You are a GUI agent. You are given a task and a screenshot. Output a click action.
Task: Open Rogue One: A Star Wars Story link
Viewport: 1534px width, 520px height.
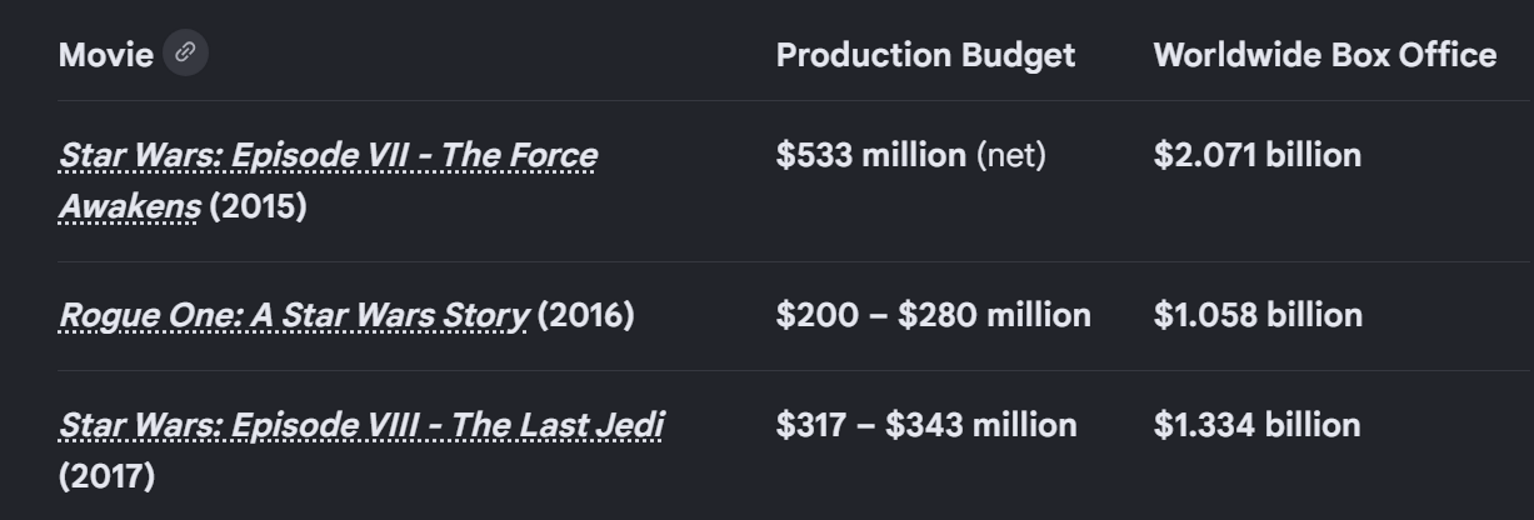293,315
